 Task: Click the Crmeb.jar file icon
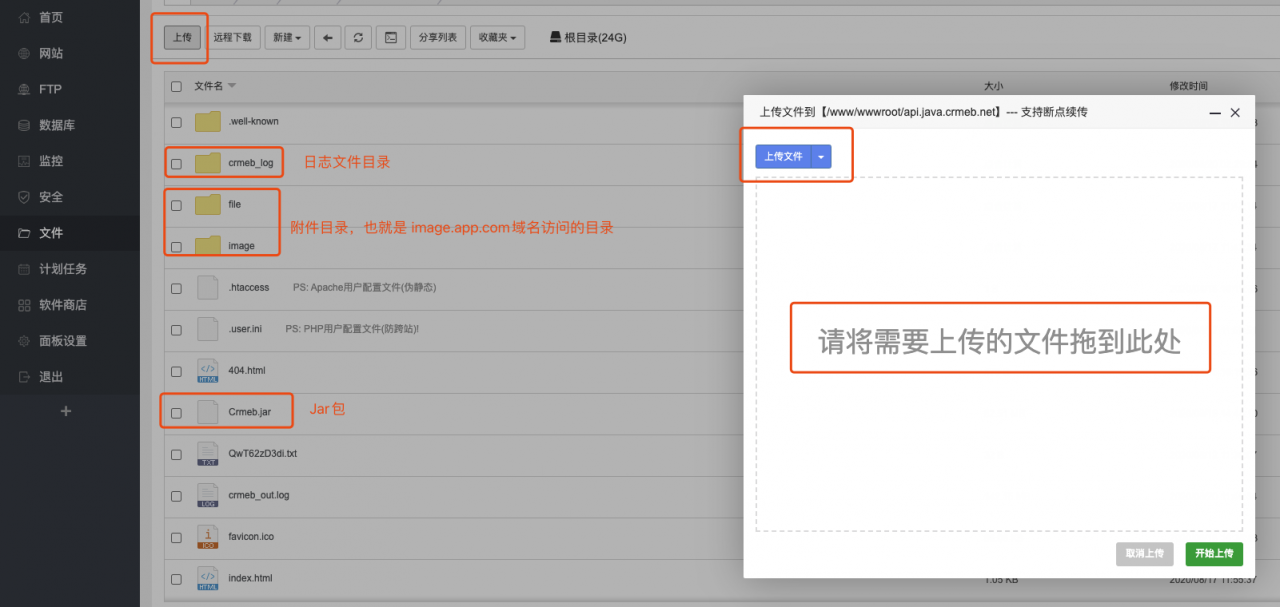pyautogui.click(x=208, y=412)
